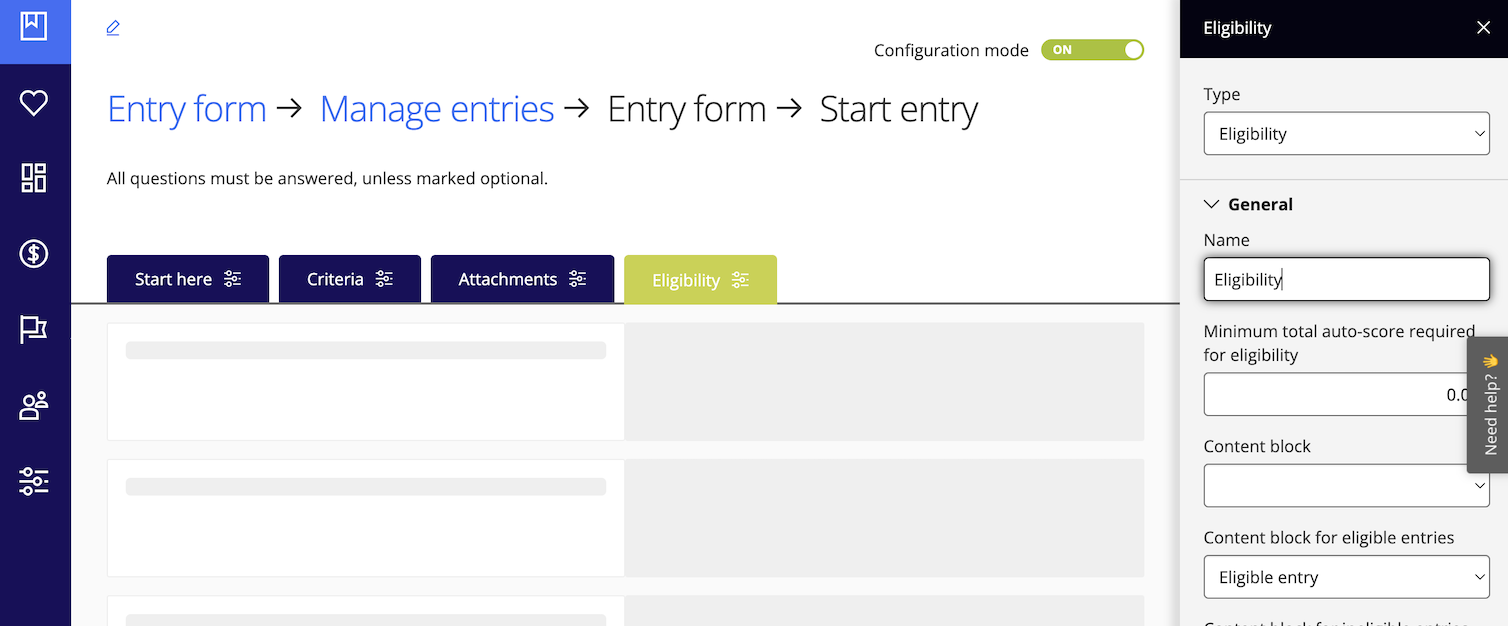Open the Eligible entry content block dropdown
Viewport: 1508px width, 626px height.
pyautogui.click(x=1346, y=577)
